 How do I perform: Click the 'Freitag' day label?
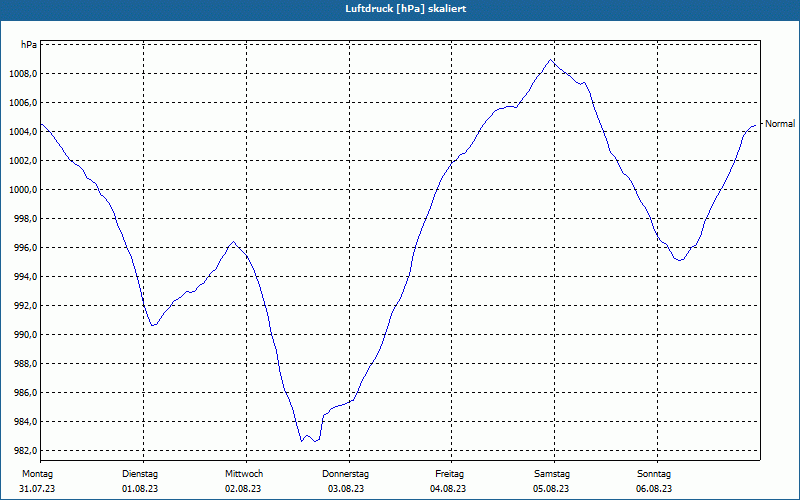tap(449, 474)
